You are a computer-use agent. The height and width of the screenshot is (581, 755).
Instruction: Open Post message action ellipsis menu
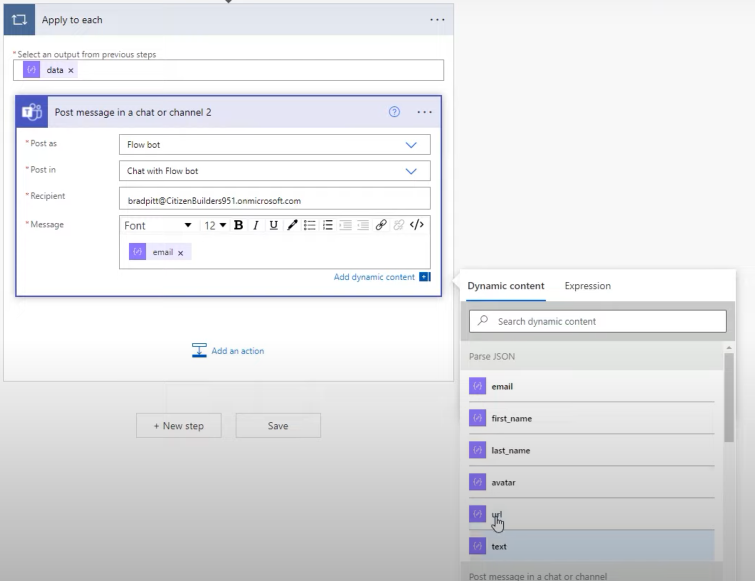click(424, 112)
